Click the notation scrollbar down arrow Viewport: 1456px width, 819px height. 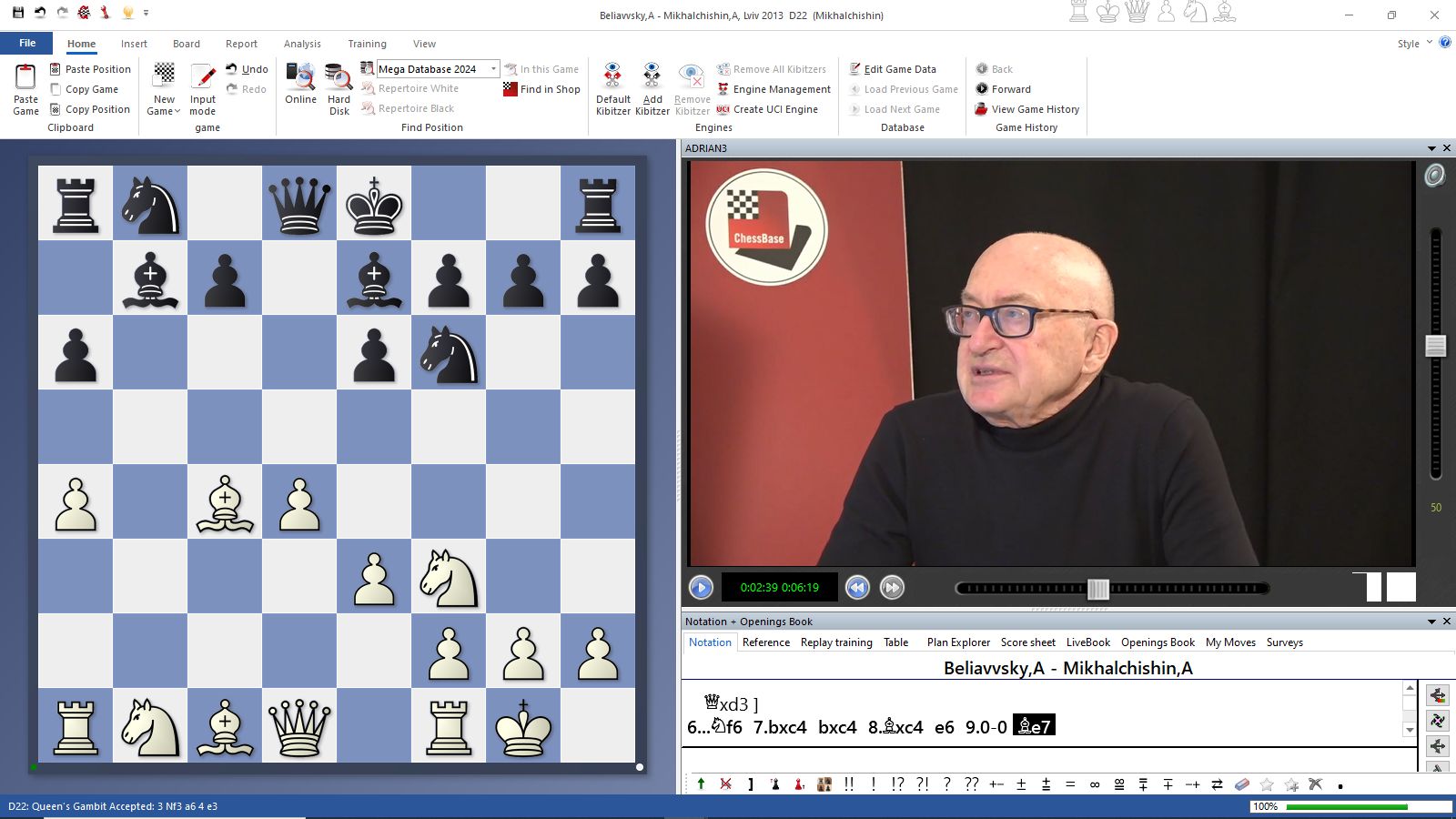click(x=1410, y=730)
